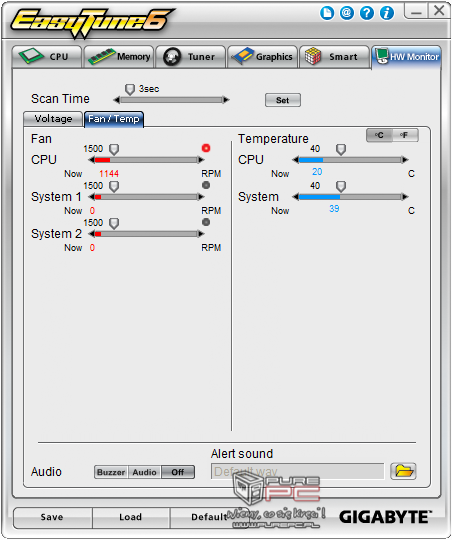
Task: Decrease System 1 fan threshold left arrow
Action: tap(91, 197)
